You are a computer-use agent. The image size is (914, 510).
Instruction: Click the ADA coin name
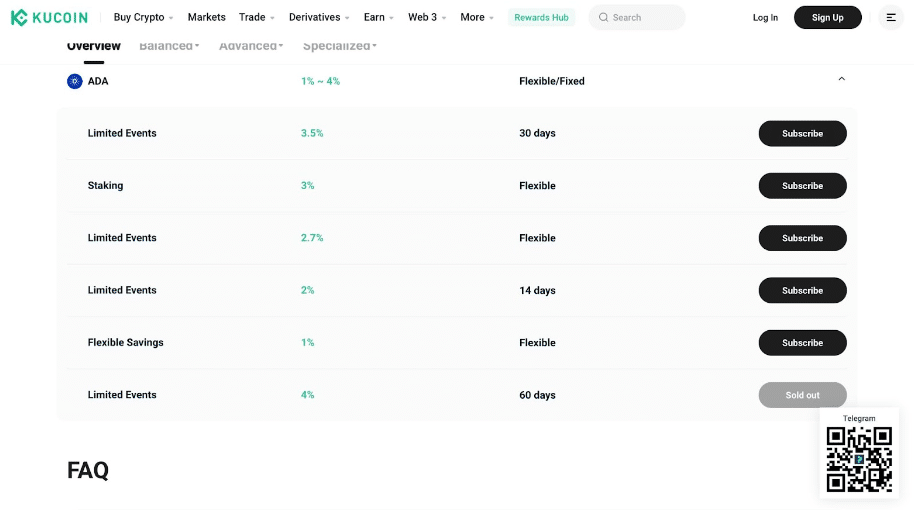click(98, 81)
